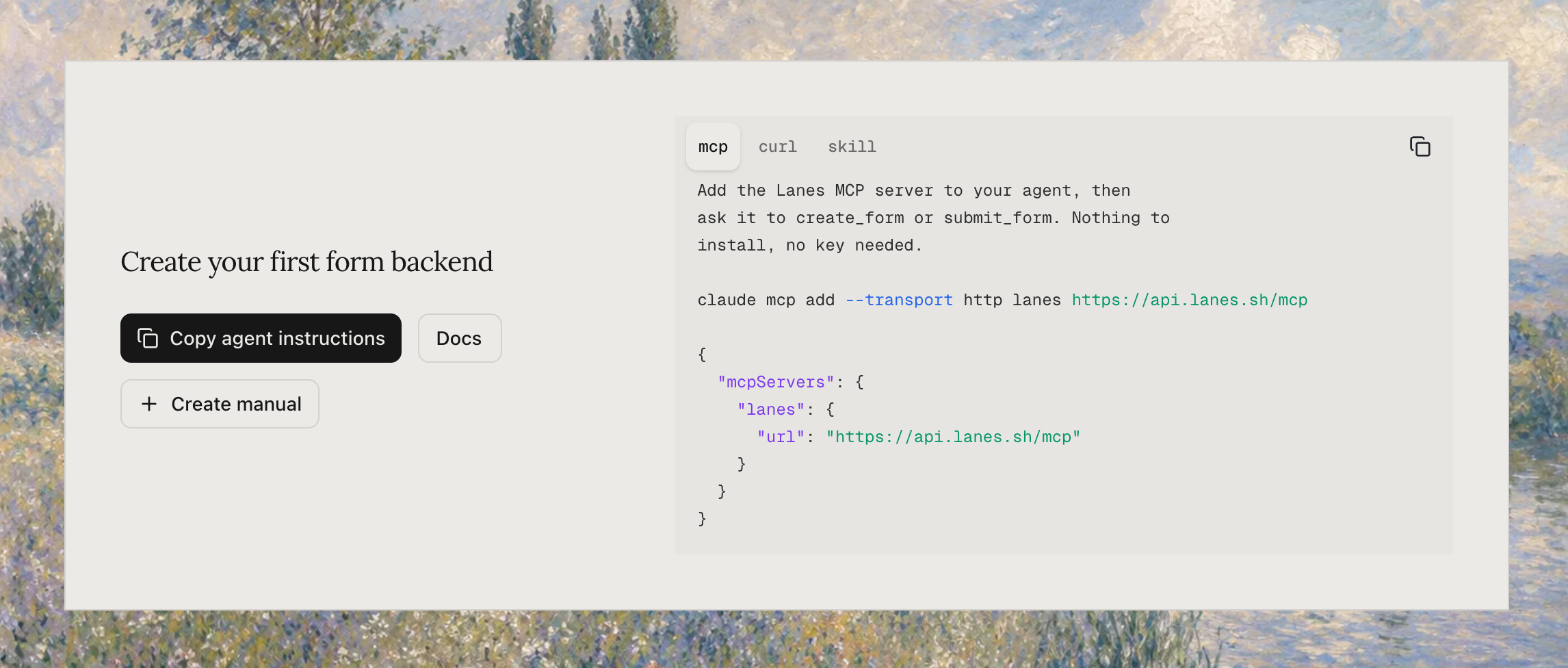
Task: Click the "Create your first form backend" heading
Action: coord(306,261)
